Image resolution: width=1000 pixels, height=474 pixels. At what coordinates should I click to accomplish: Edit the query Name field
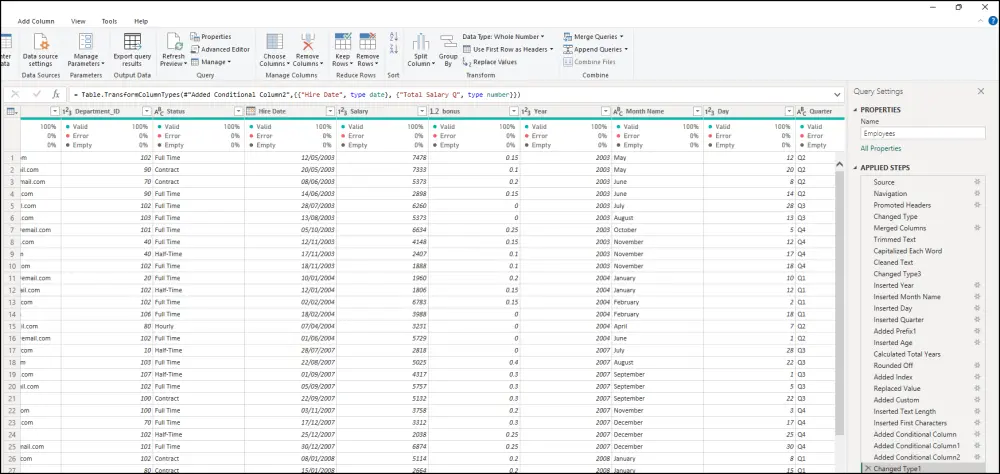click(923, 134)
